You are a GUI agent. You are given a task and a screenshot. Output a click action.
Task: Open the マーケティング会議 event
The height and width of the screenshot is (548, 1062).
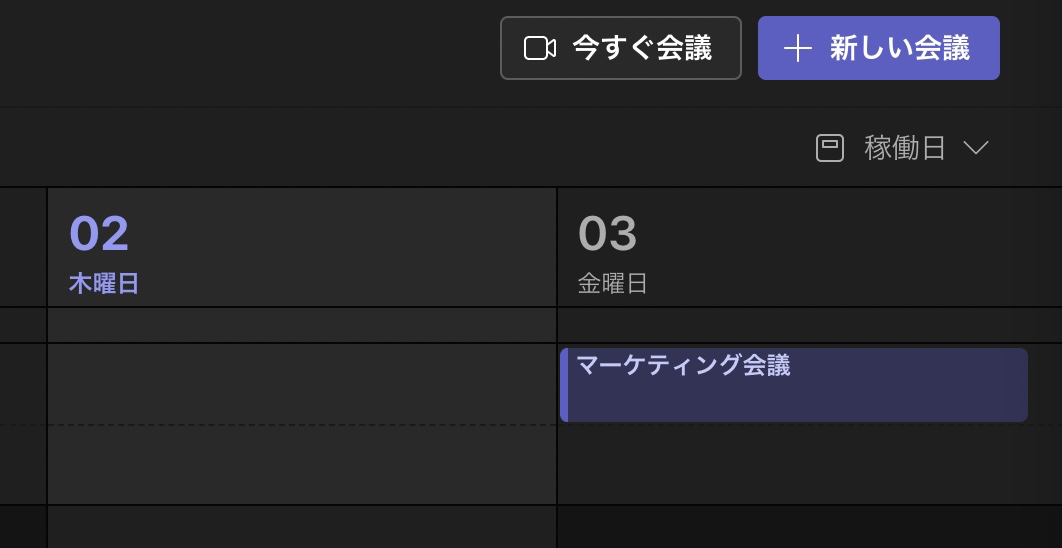(794, 385)
